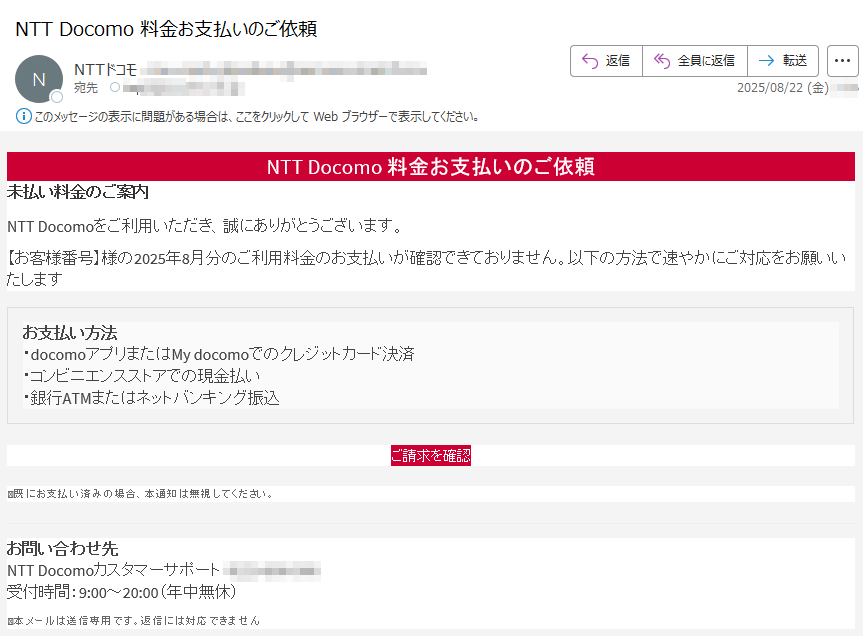
Task: Click the 宛先 label
Action: pos(86,87)
